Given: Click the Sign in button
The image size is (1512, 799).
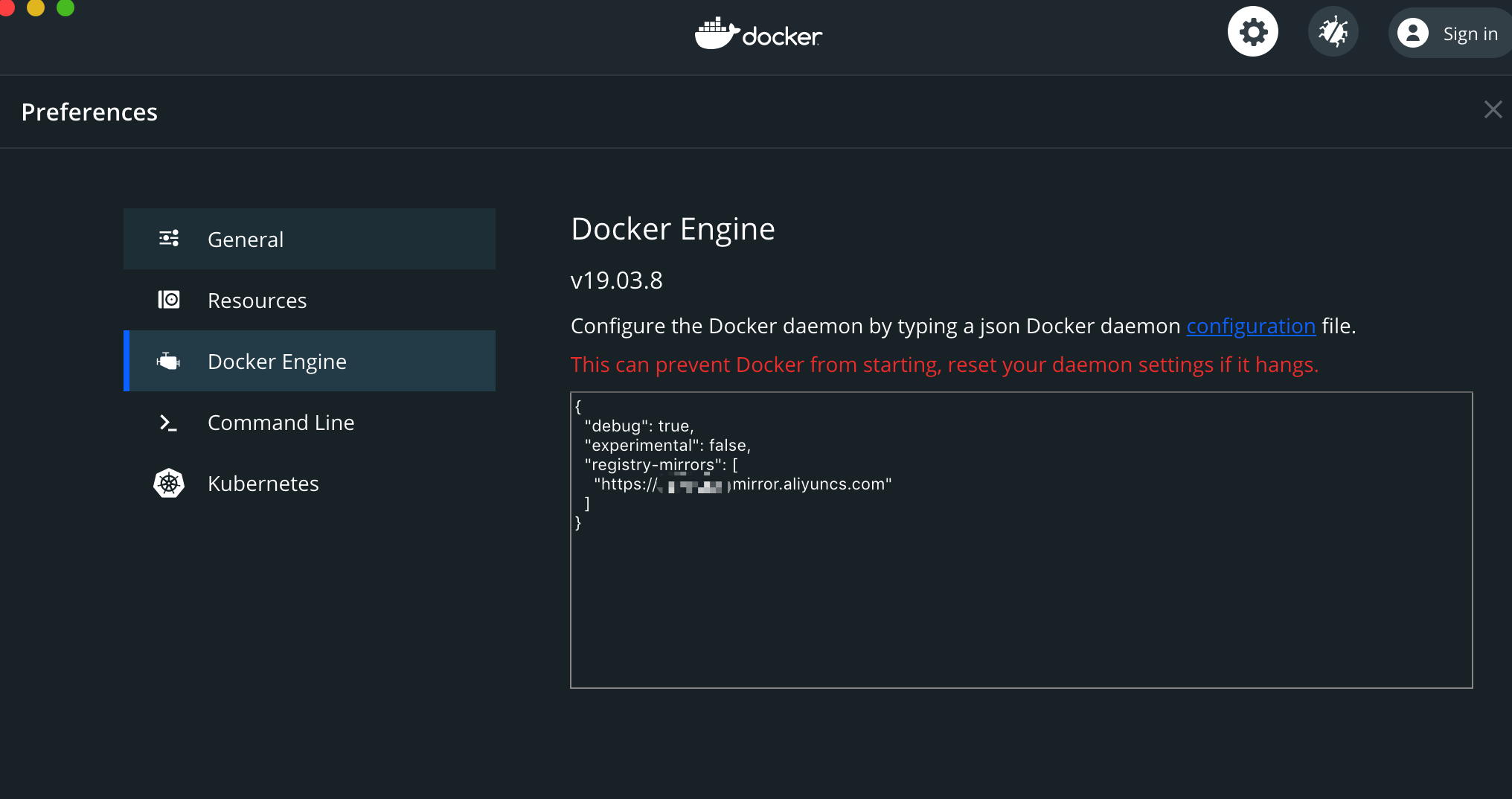Looking at the screenshot, I should point(1449,33).
